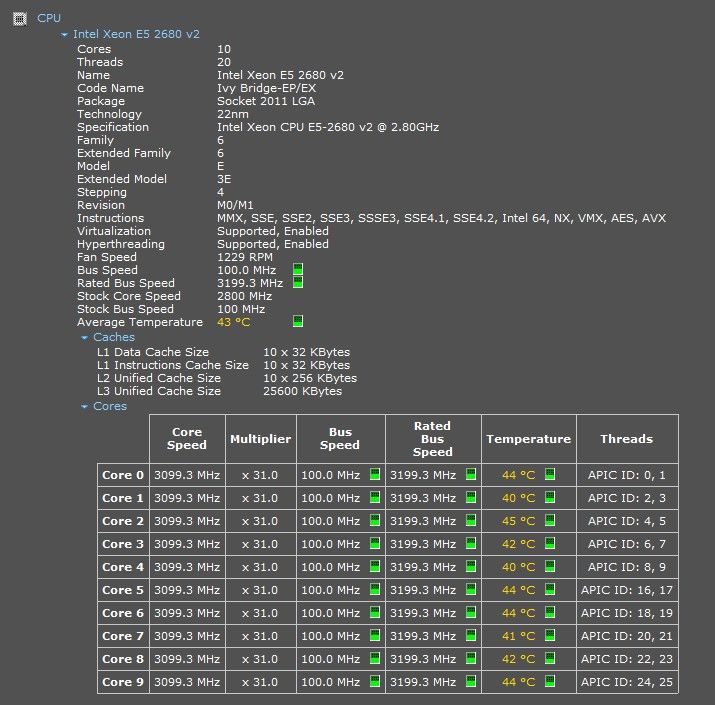The height and width of the screenshot is (705, 715).
Task: Click the green graph icon beside Rated Bus Speed 3199.3 MHz
Action: pos(298,282)
